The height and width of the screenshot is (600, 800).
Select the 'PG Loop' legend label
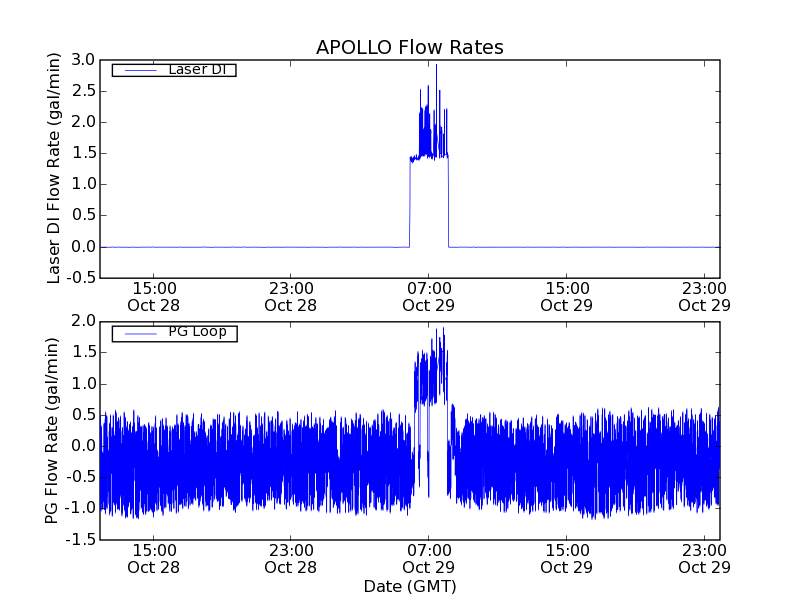tap(197, 332)
